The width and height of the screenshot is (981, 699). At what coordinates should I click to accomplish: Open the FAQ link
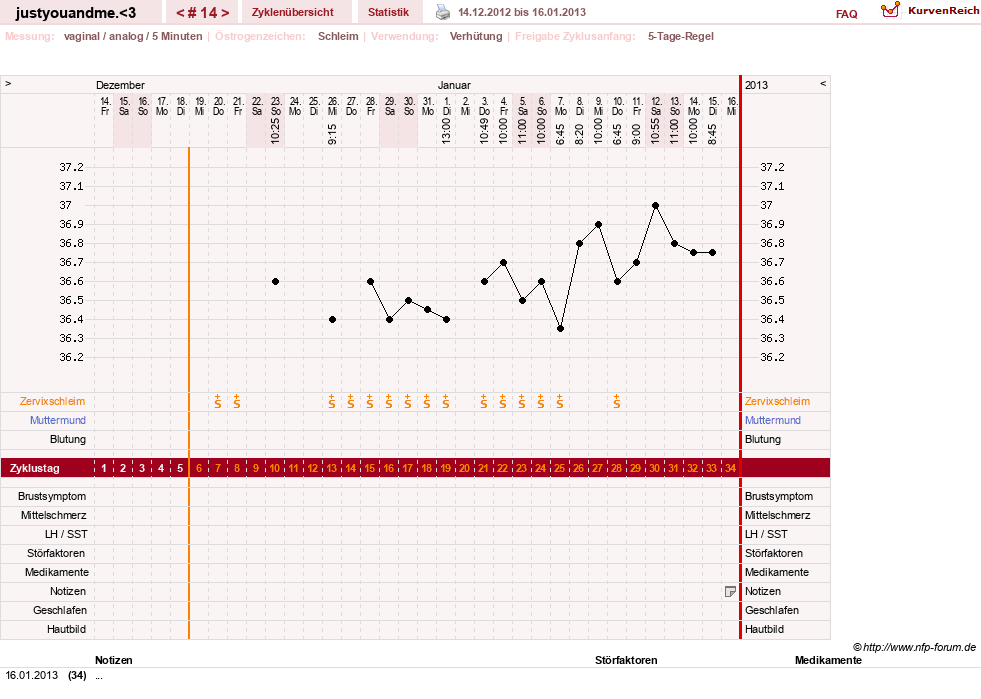point(846,14)
